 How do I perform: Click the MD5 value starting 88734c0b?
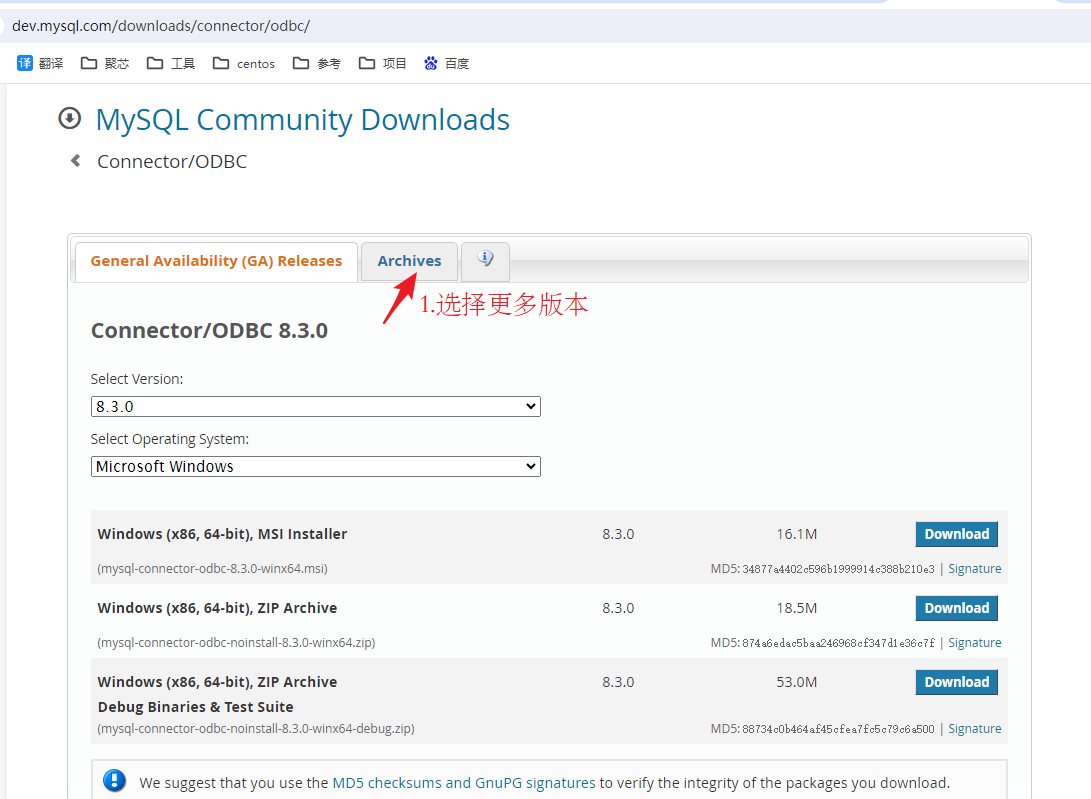(838, 729)
